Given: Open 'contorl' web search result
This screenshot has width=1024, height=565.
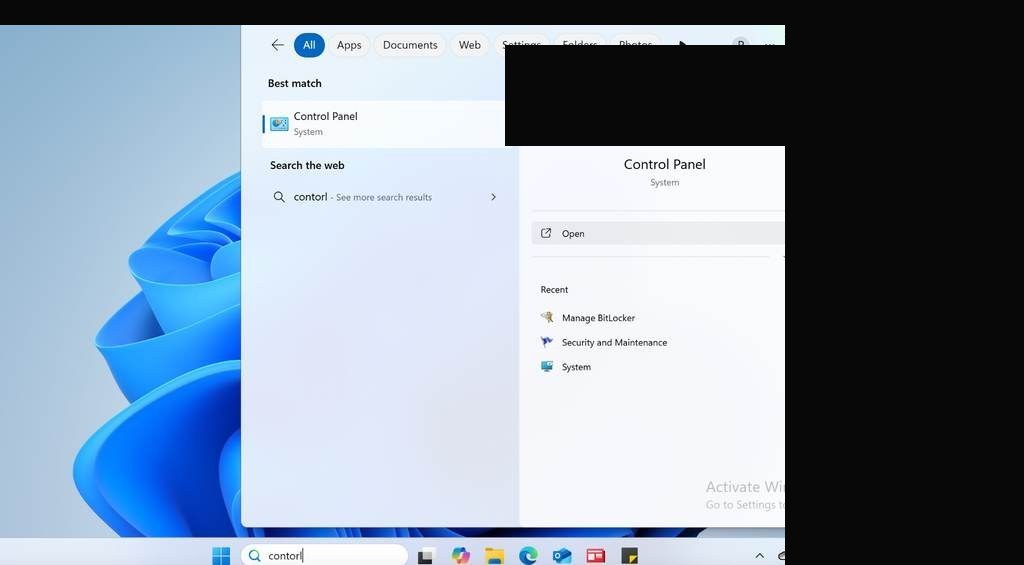Looking at the screenshot, I should pos(385,197).
